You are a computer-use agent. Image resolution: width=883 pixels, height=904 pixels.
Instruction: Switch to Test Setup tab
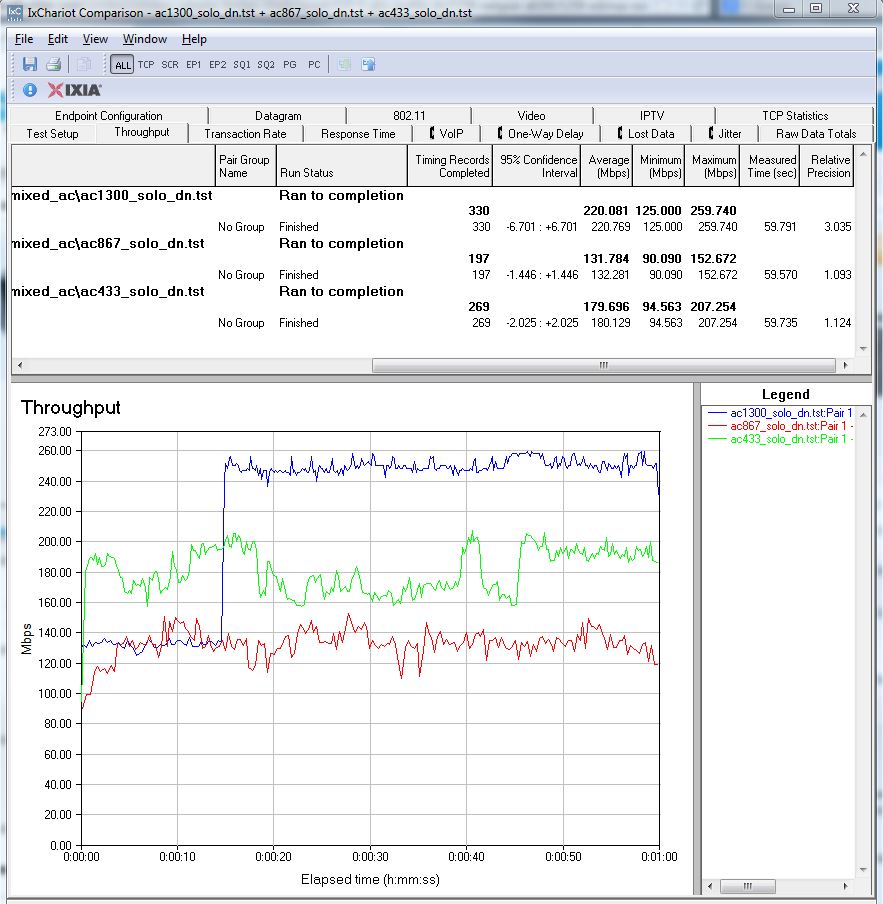click(52, 134)
